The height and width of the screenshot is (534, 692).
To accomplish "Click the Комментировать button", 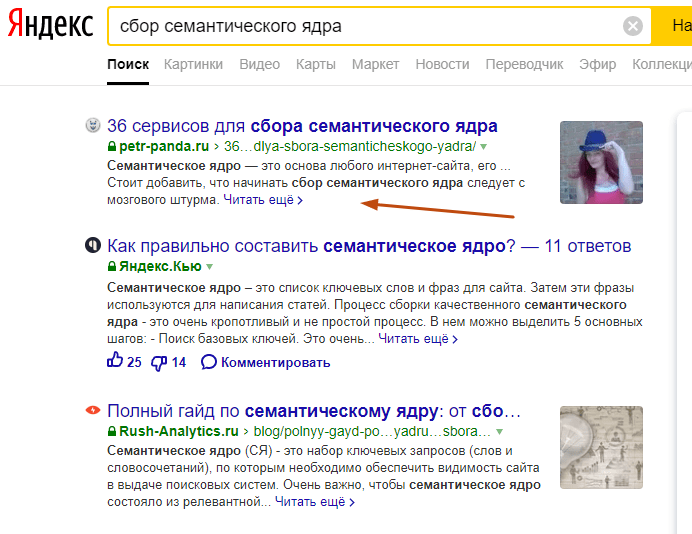I will coord(265,362).
